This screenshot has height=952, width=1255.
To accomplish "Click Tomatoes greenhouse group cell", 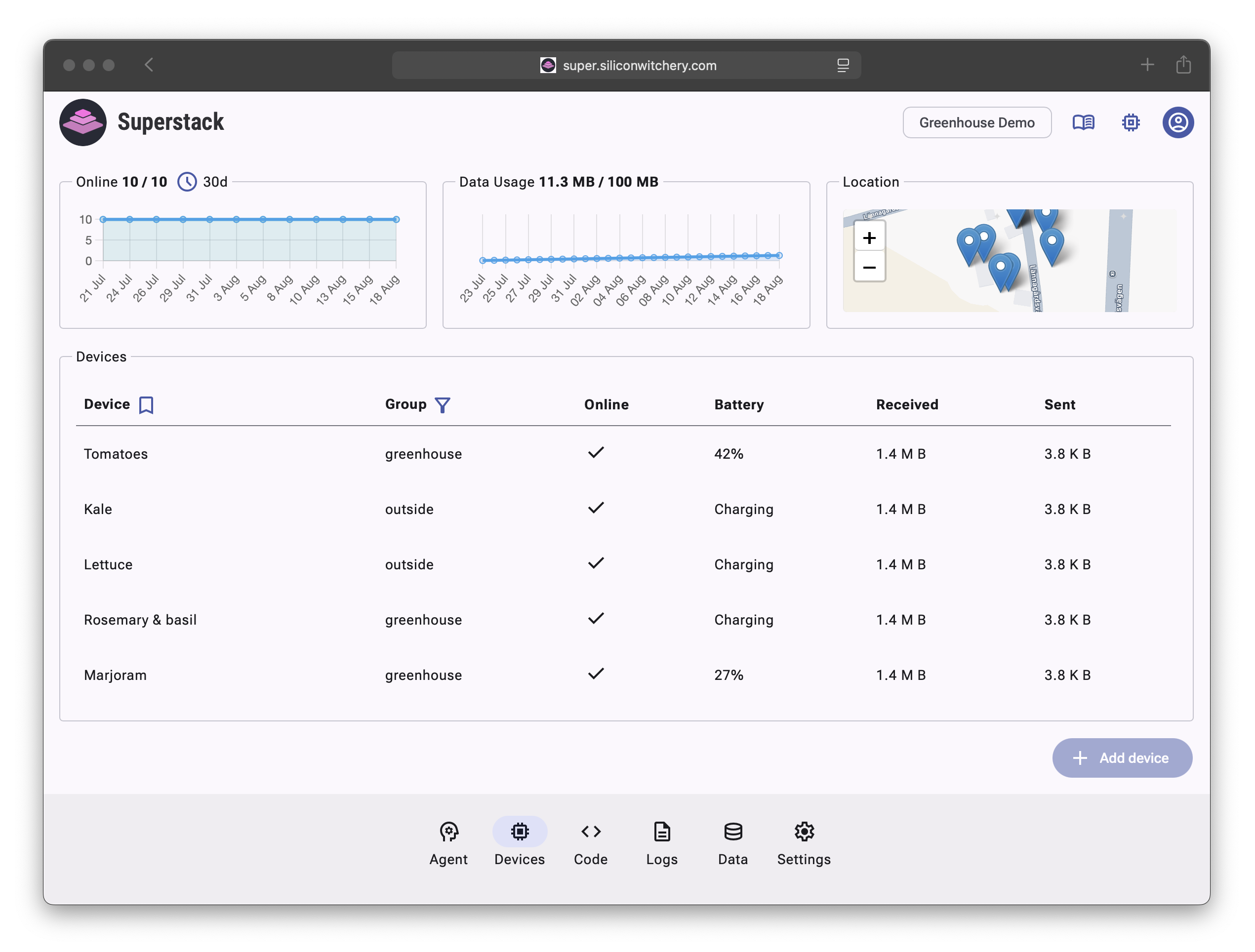I will click(423, 454).
